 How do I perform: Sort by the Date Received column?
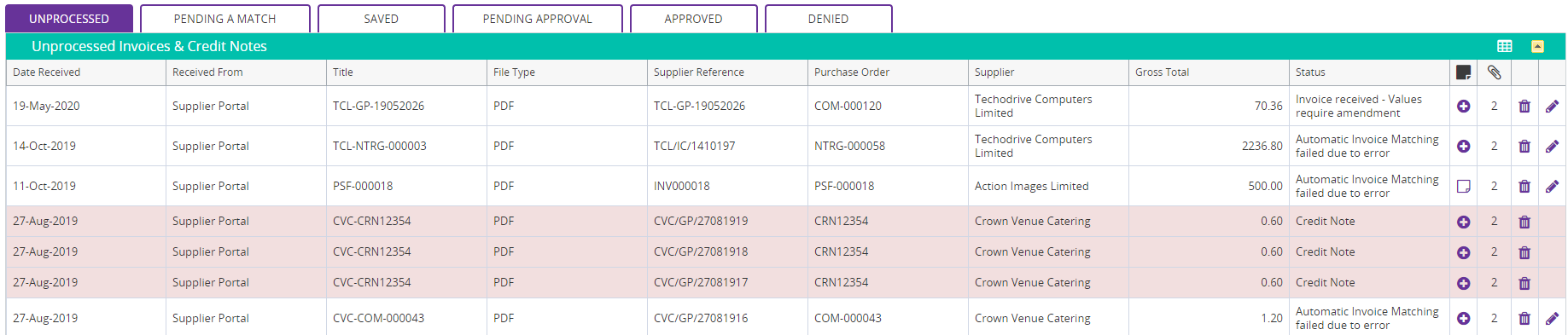click(x=47, y=72)
